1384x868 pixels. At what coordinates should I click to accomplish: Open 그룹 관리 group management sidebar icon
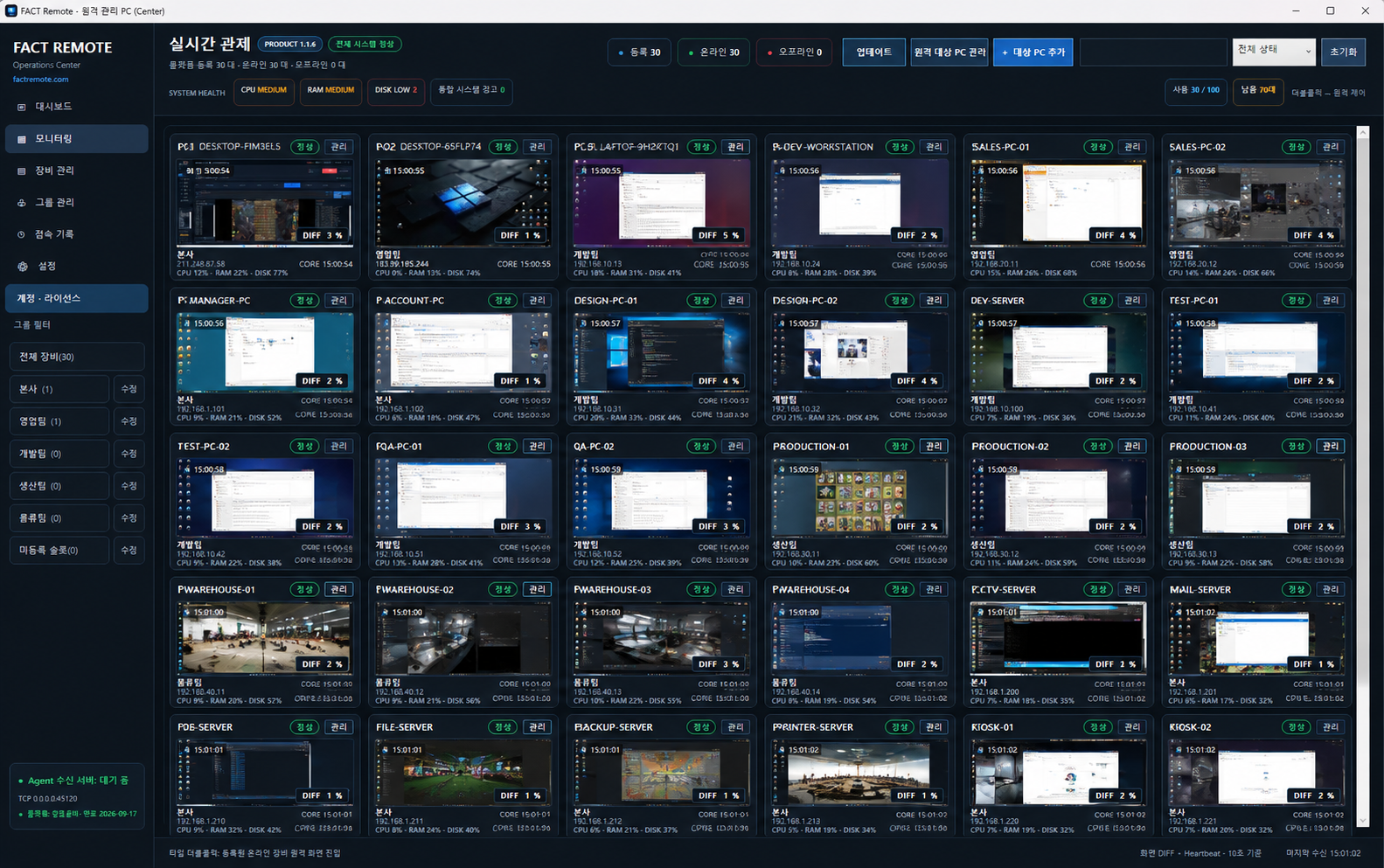click(x=22, y=203)
